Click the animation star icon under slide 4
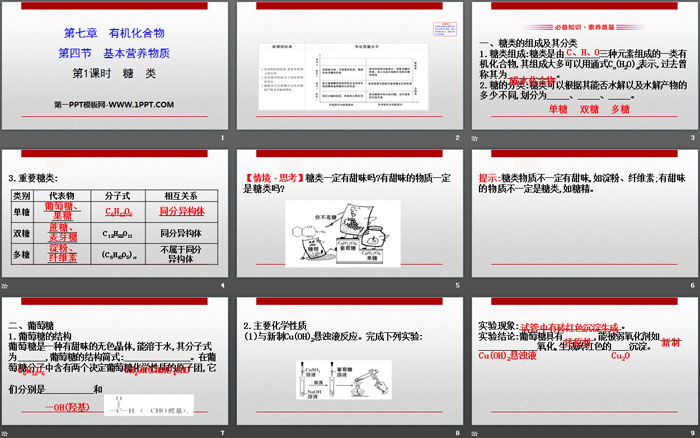The width and height of the screenshot is (700, 438). (x=4, y=286)
